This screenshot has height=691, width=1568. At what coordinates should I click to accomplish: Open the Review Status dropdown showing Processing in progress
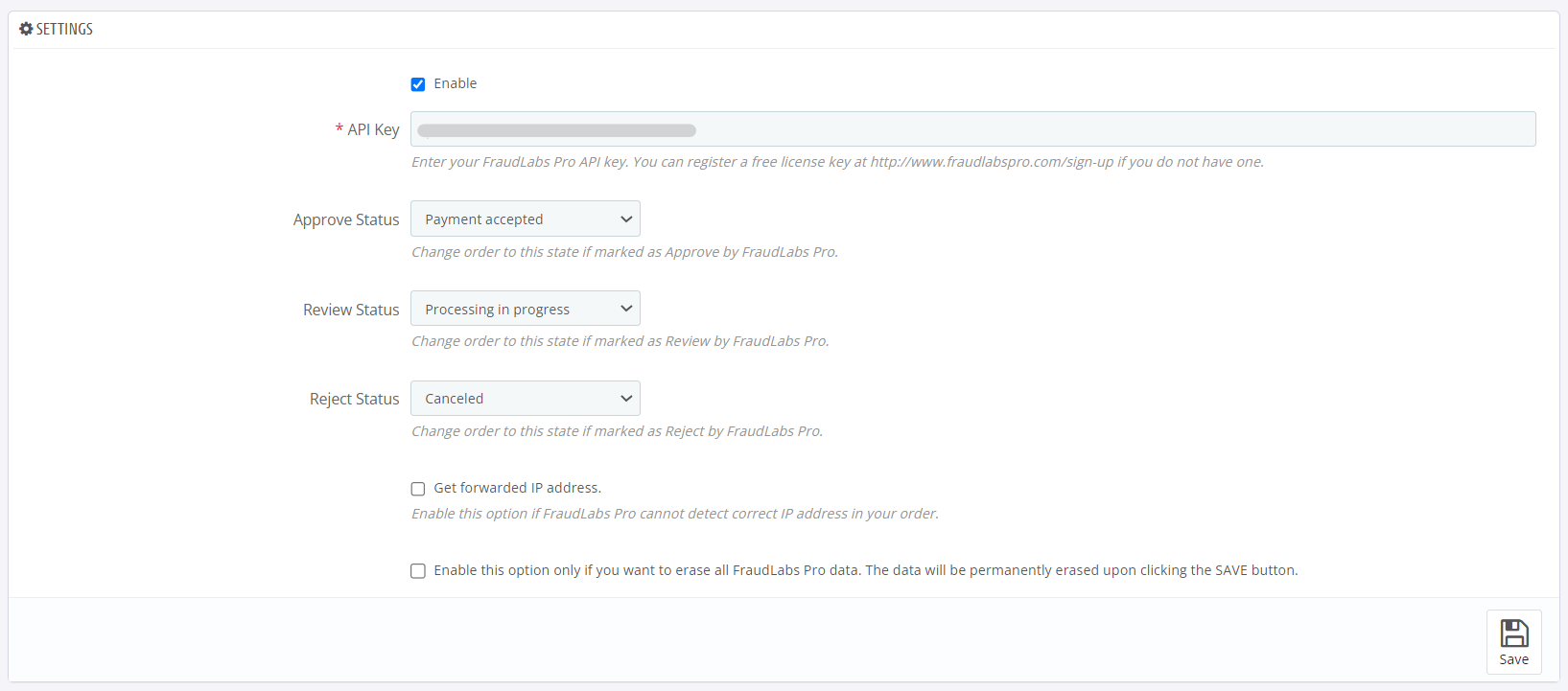coord(525,308)
